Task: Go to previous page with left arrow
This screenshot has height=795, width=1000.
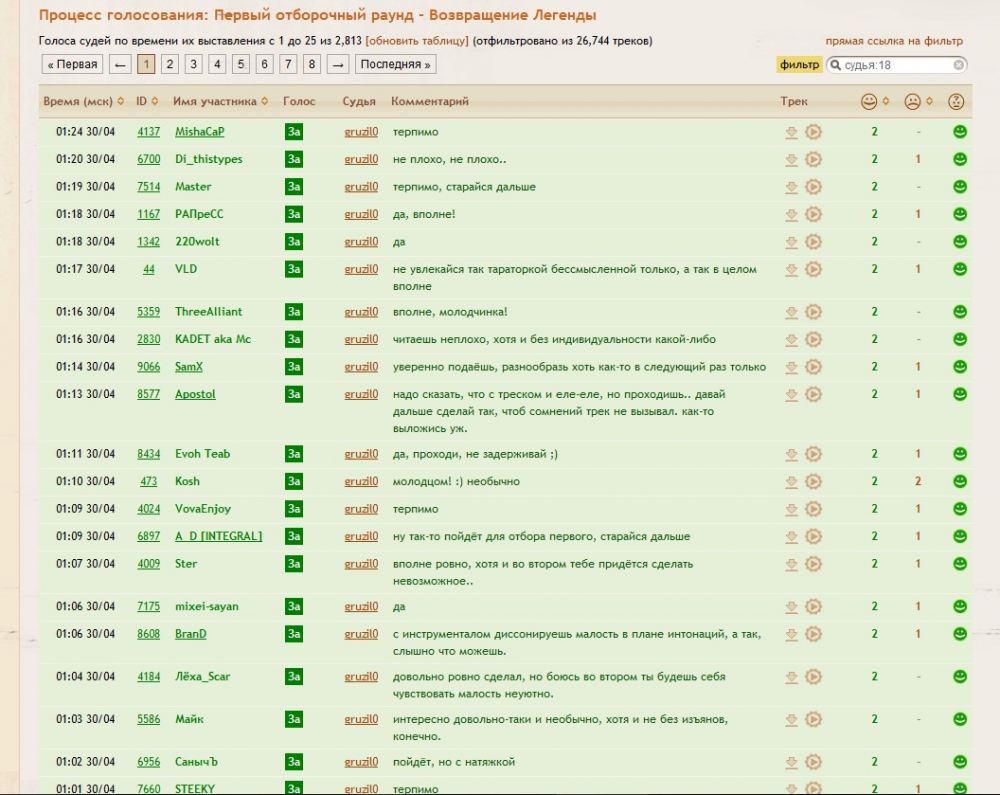Action: (120, 64)
